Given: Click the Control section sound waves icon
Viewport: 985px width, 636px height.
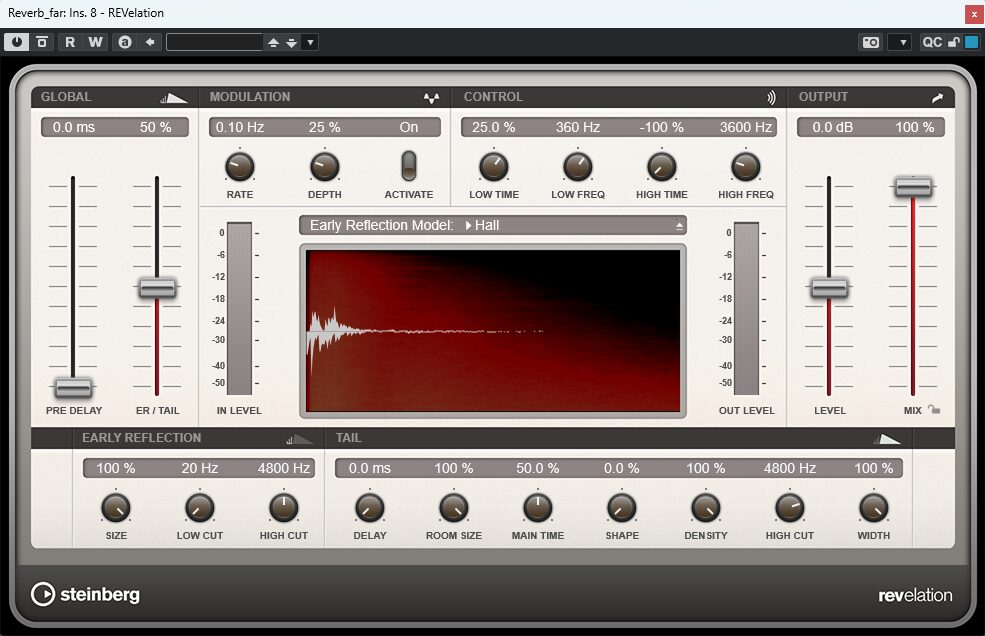Looking at the screenshot, I should [771, 98].
